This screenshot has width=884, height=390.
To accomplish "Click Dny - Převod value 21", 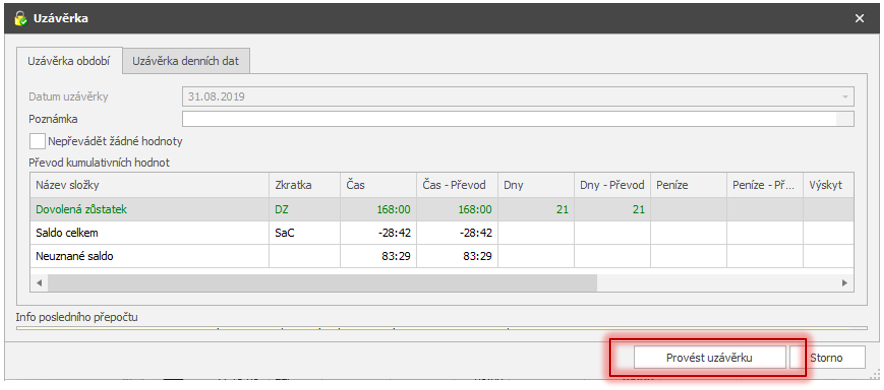I will click(x=612, y=209).
